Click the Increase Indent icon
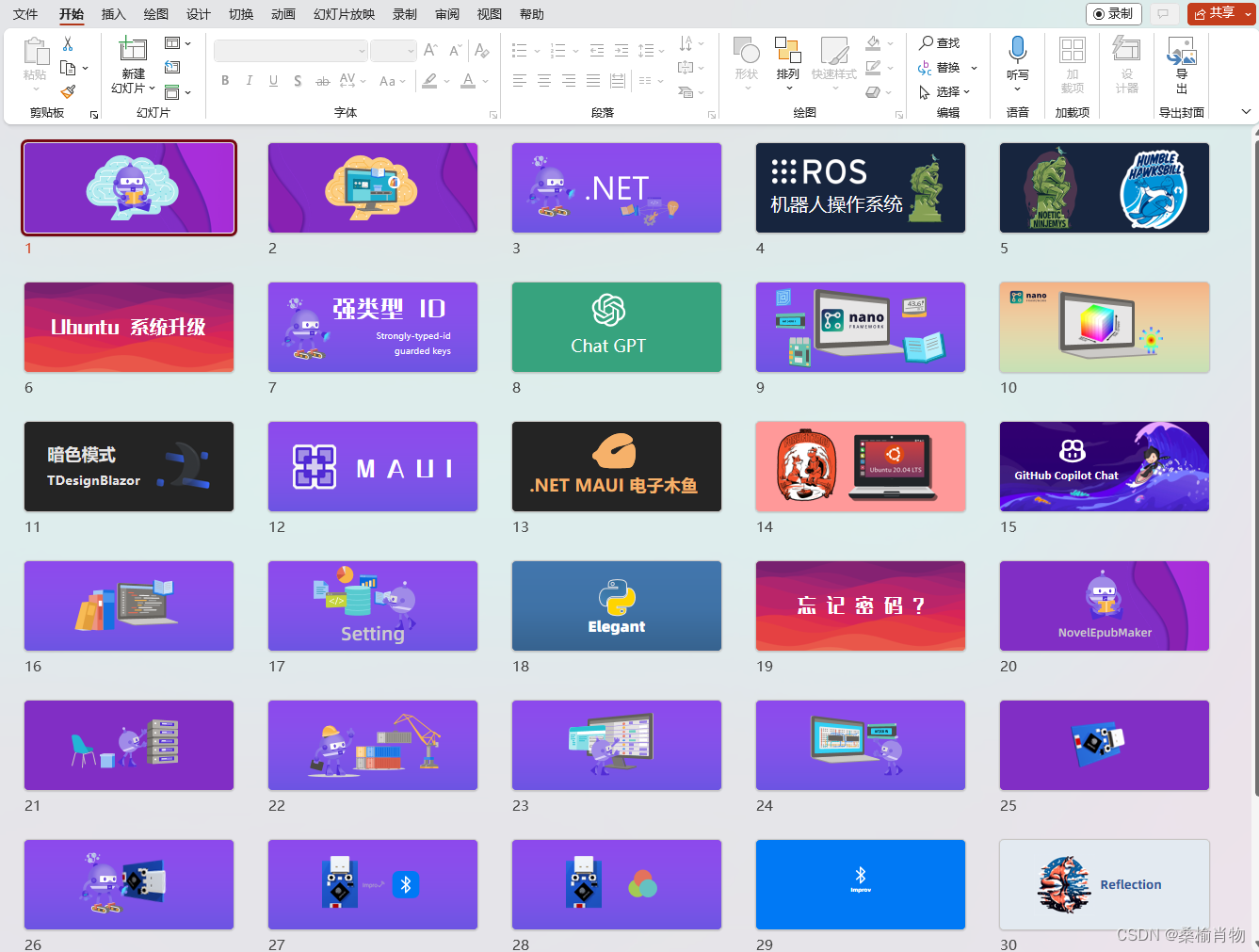This screenshot has width=1259, height=952. (621, 50)
